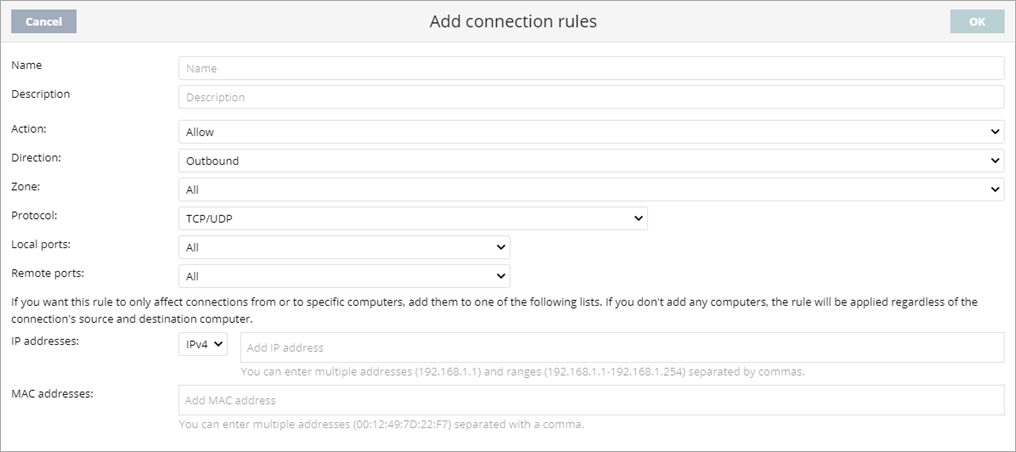Open the Action dropdown set to Allow
Image resolution: width=1016 pixels, height=452 pixels.
(x=590, y=132)
